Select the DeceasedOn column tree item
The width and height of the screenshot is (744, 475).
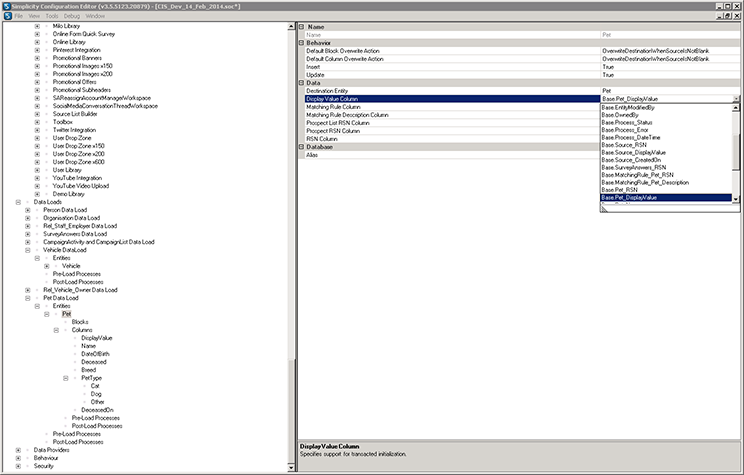pyautogui.click(x=97, y=410)
